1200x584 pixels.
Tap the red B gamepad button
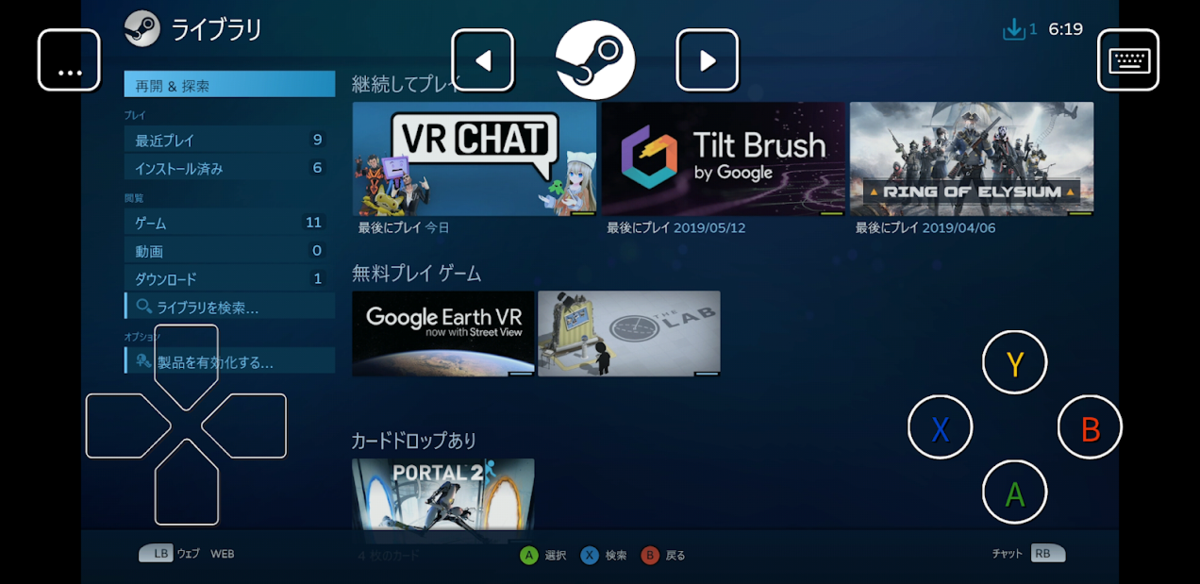[1090, 428]
